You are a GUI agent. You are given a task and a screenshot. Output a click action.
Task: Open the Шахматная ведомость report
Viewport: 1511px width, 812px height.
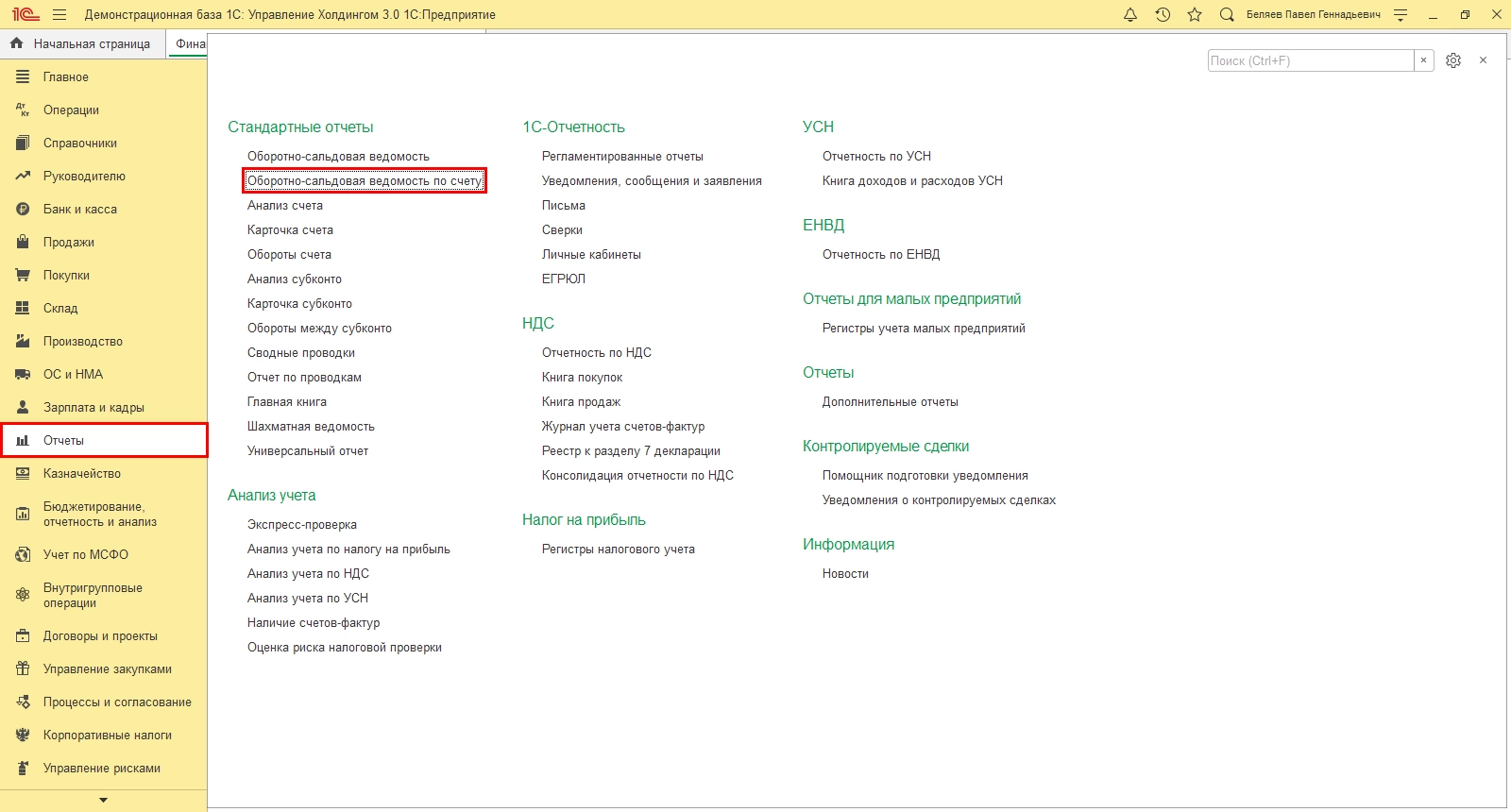[311, 426]
